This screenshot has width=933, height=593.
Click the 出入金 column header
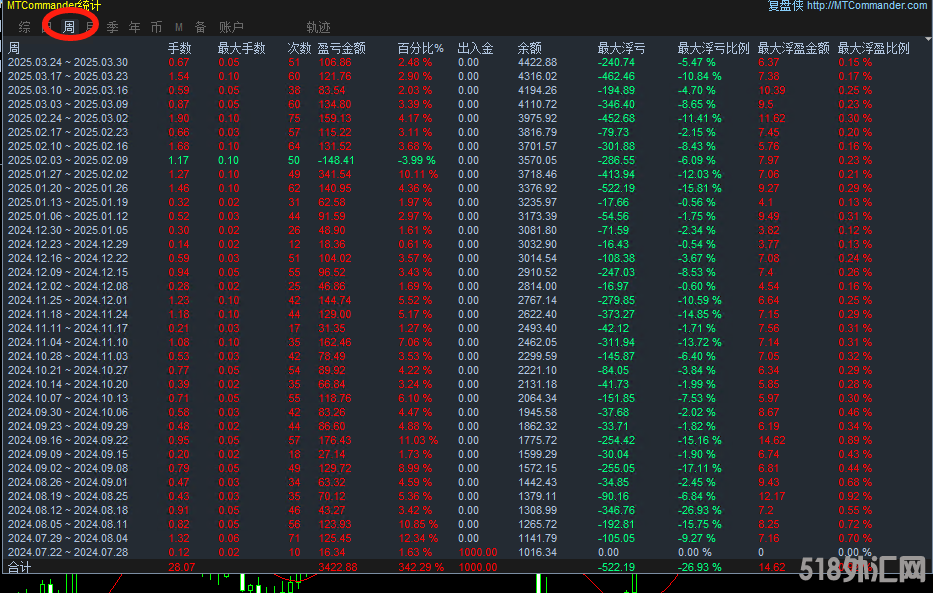[x=475, y=48]
